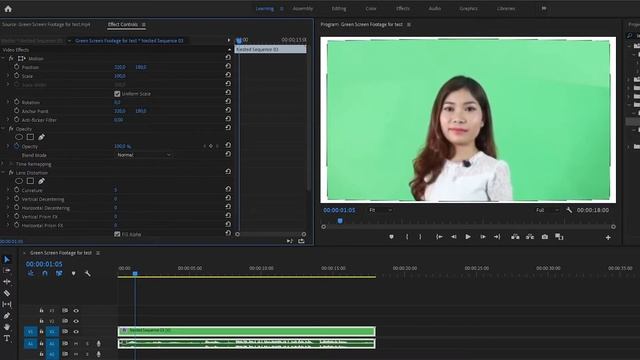Toggle V3 track output eye
The image size is (640, 360).
pos(76,311)
